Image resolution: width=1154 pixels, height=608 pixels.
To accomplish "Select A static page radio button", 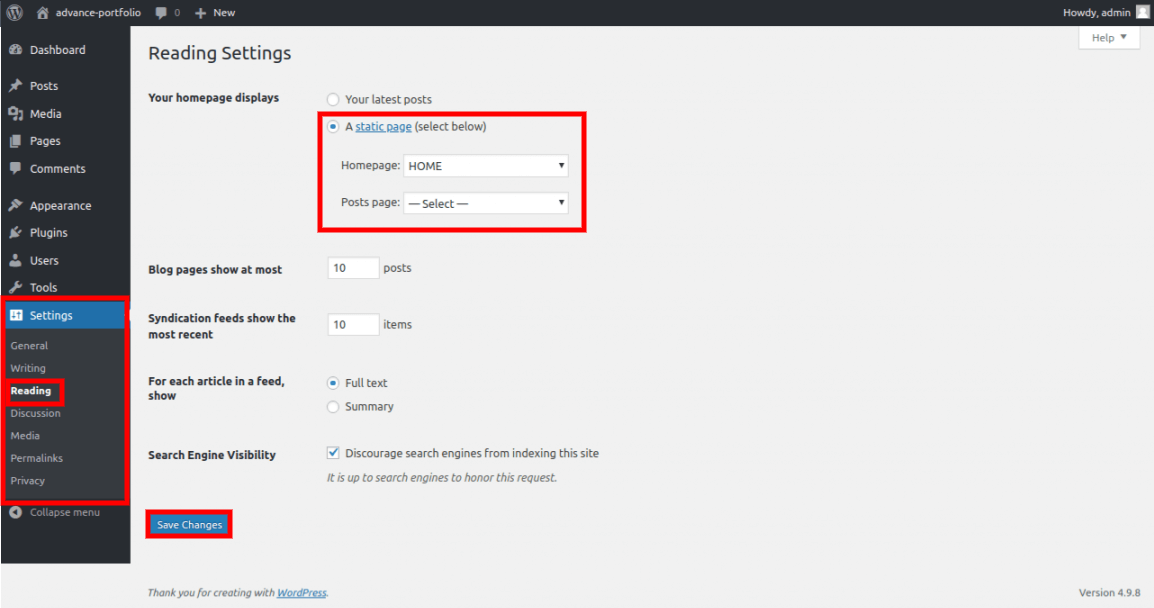I will pos(333,127).
